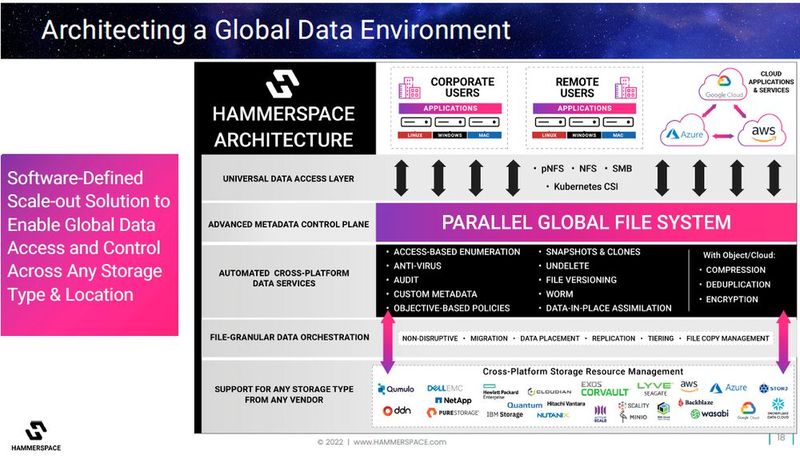Click the Scality vendor logo
Image resolution: width=800 pixels, height=459 pixels.
point(633,405)
